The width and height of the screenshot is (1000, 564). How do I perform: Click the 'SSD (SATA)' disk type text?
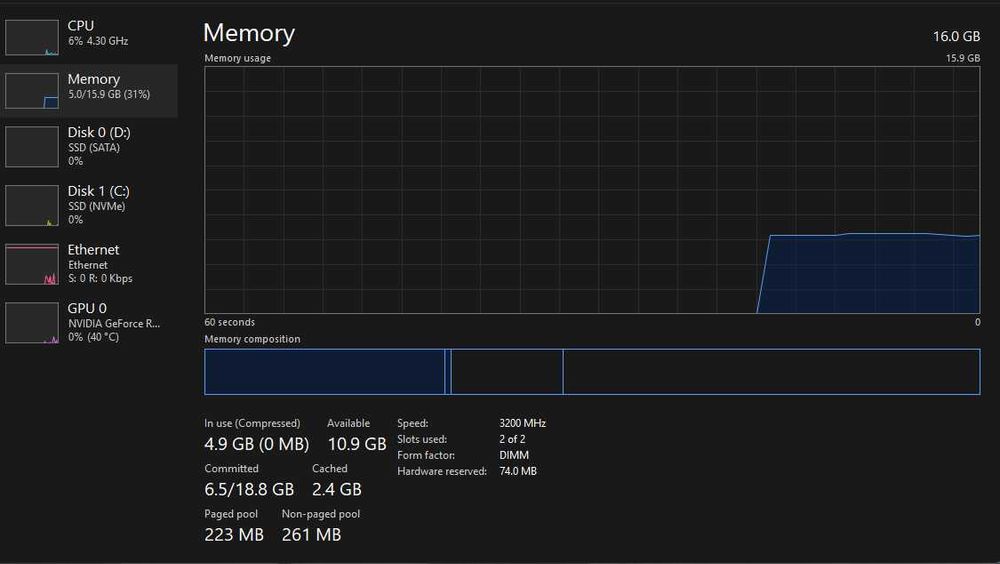tap(94, 147)
